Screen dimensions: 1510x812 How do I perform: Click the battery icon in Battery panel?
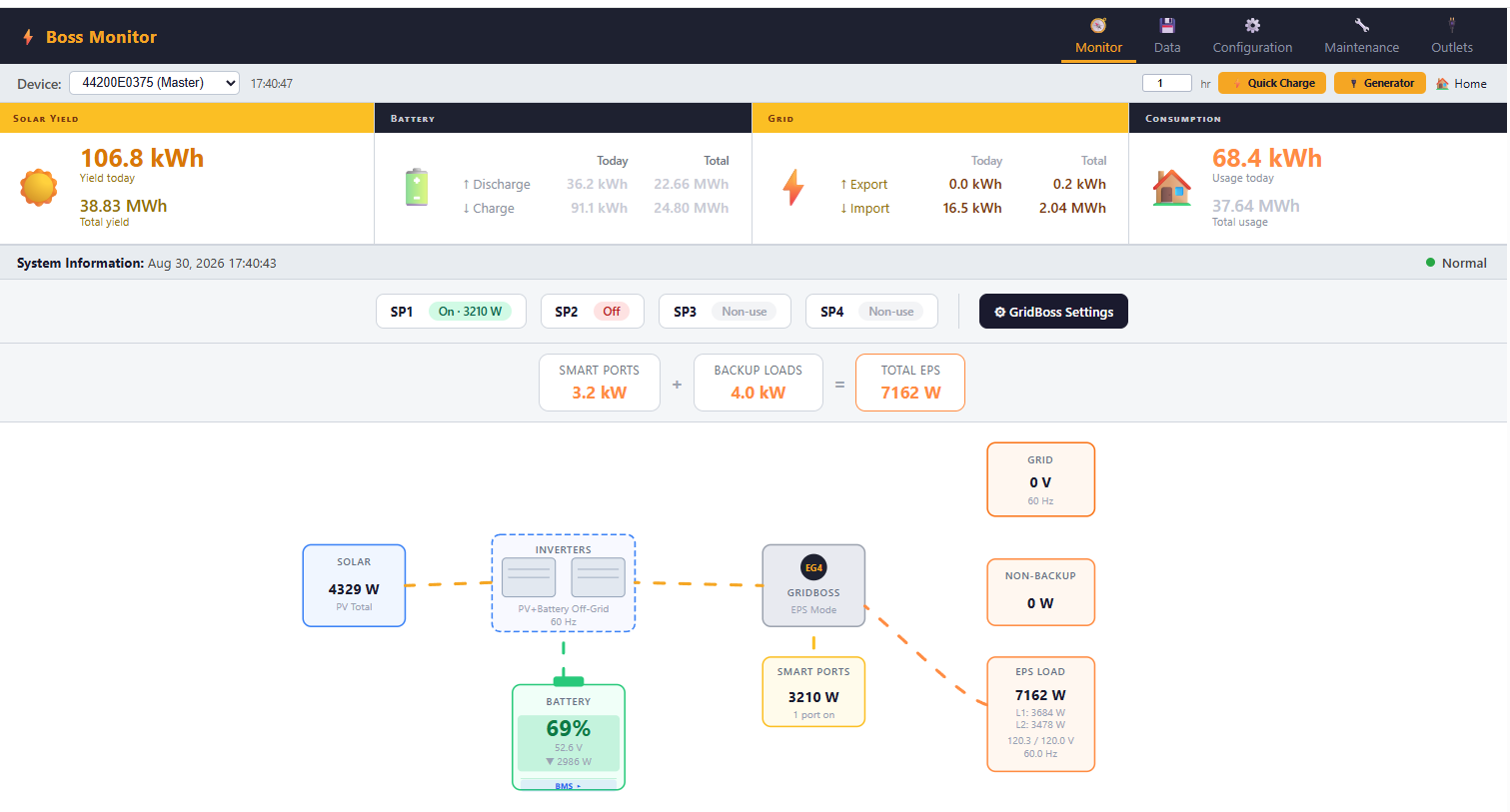tap(417, 187)
